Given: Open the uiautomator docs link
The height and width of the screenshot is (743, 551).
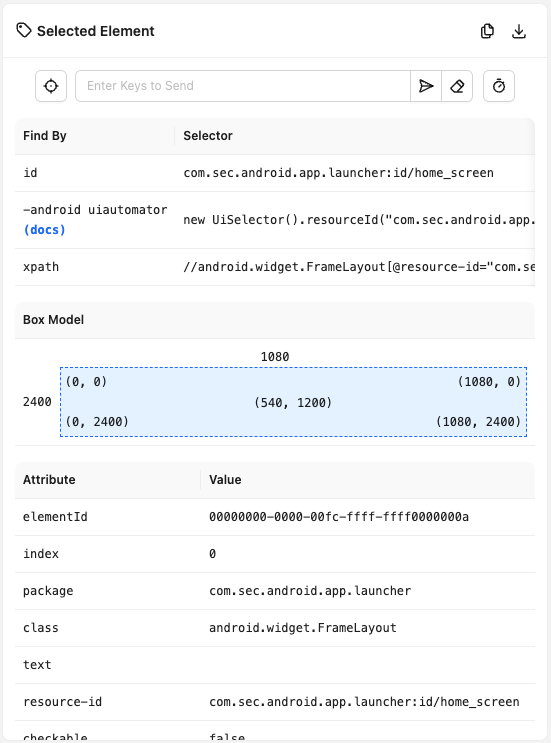Looking at the screenshot, I should (44, 230).
